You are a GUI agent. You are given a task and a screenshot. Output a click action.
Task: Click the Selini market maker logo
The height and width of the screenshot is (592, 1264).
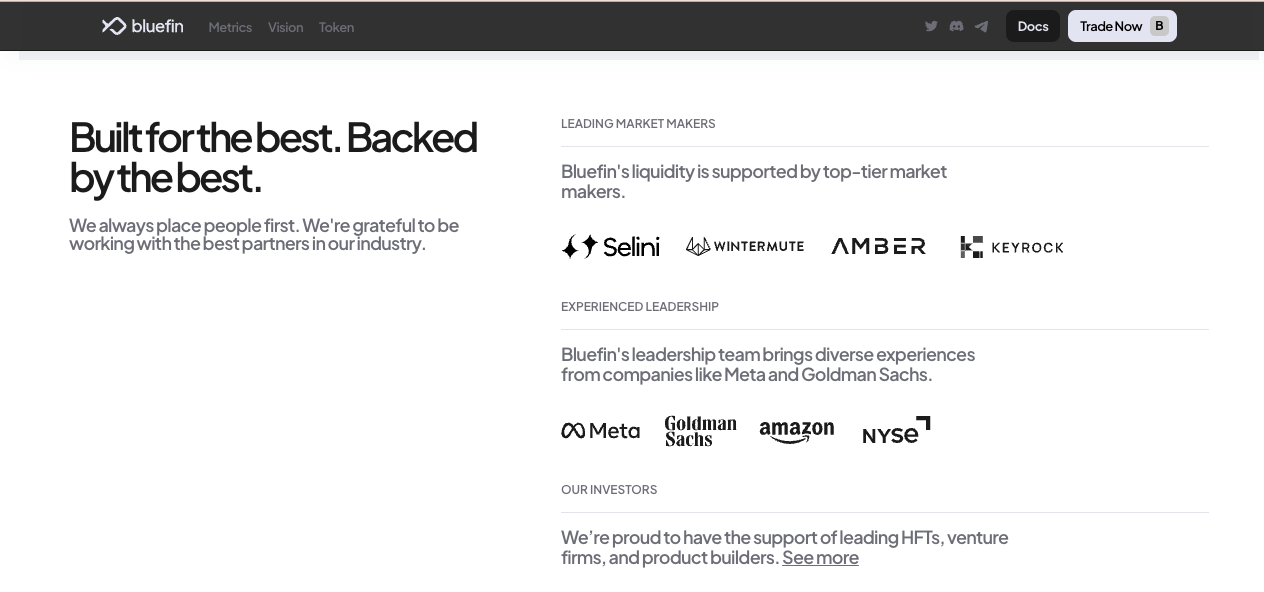[610, 246]
